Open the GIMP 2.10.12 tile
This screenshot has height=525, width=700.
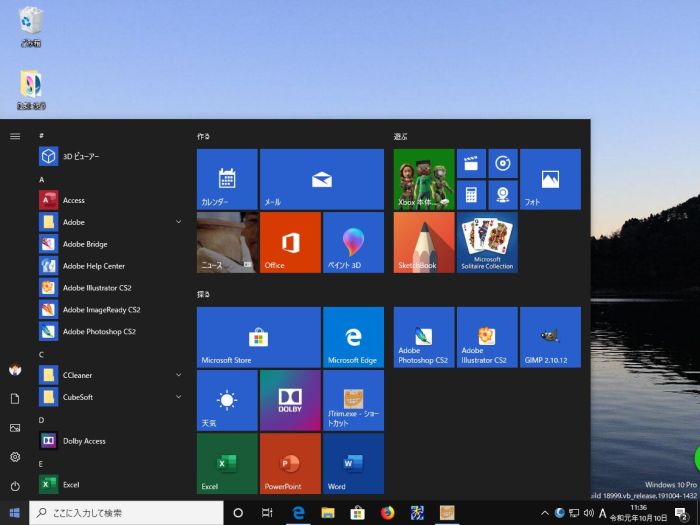click(550, 337)
